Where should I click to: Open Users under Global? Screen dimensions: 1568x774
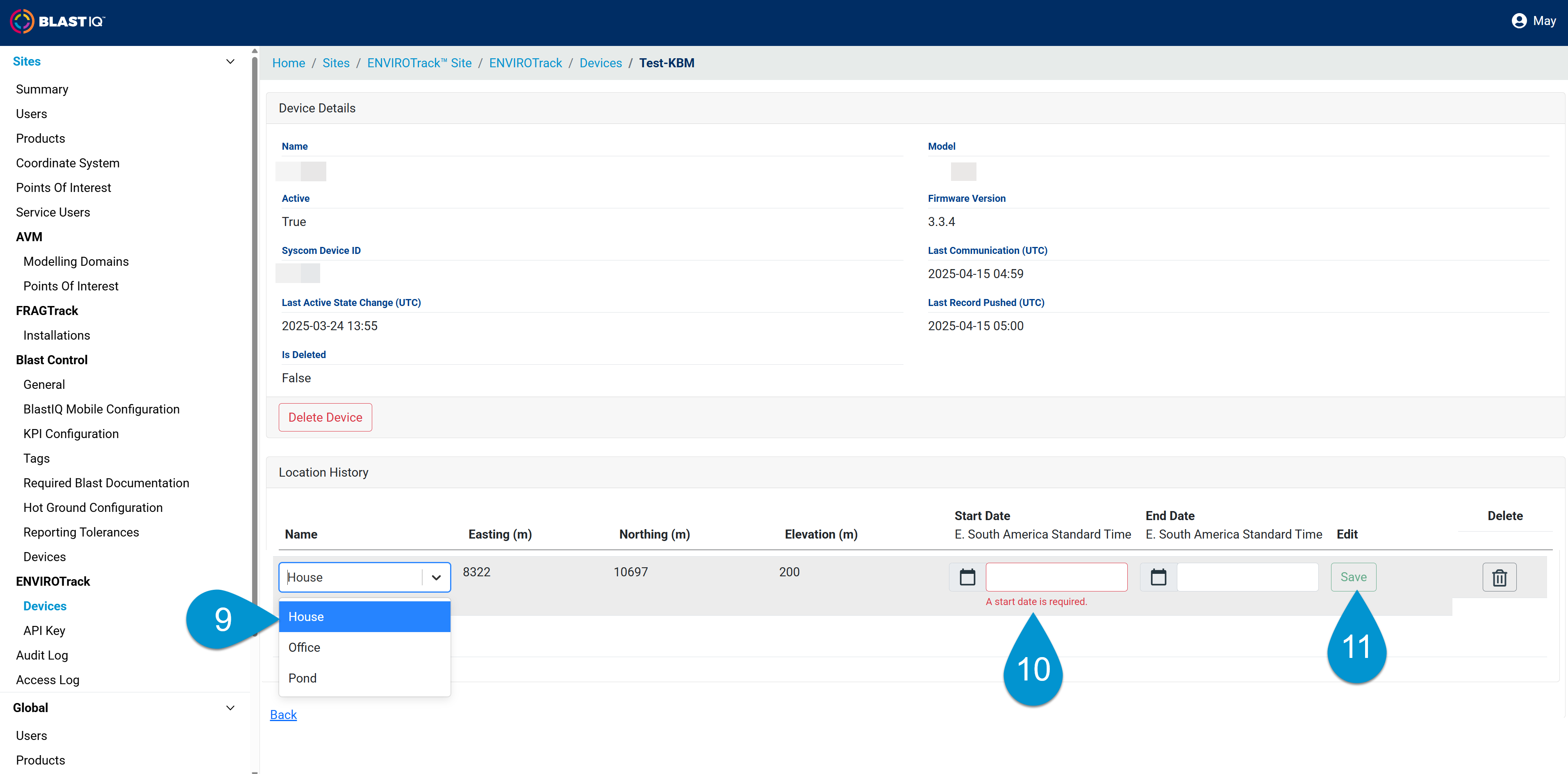(31, 735)
